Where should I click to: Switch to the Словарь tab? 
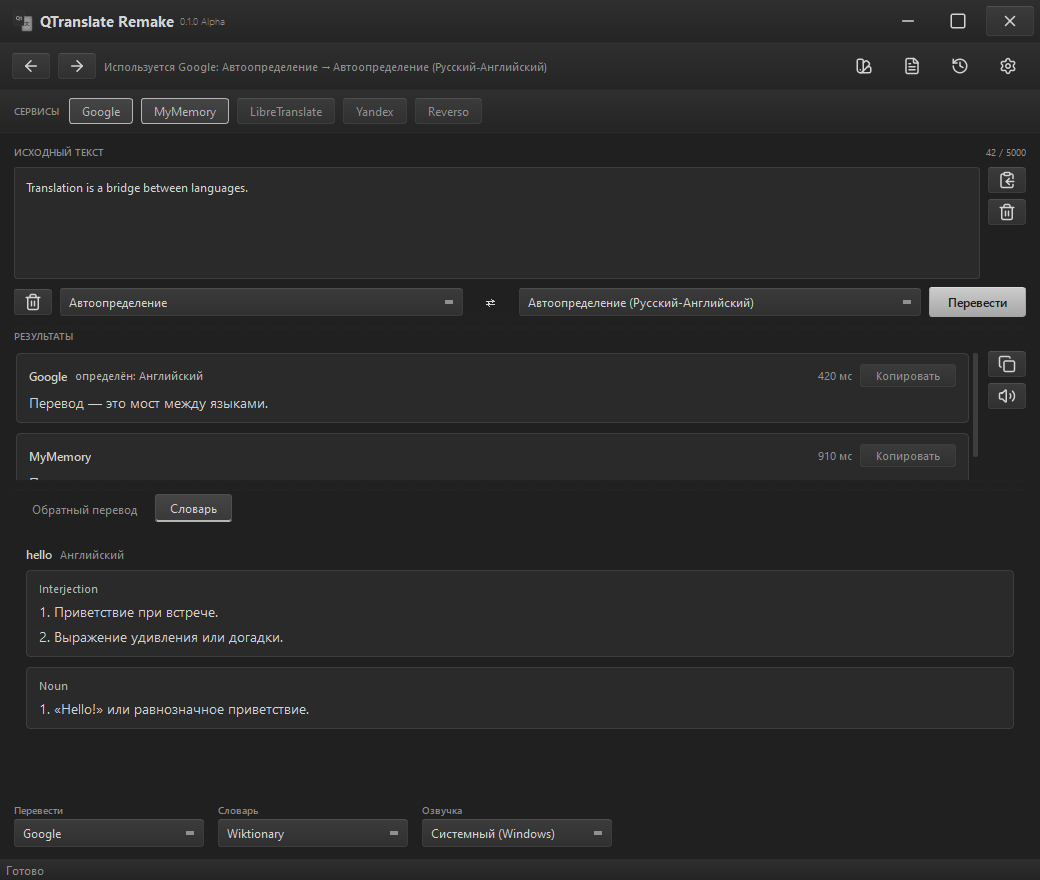(x=194, y=509)
